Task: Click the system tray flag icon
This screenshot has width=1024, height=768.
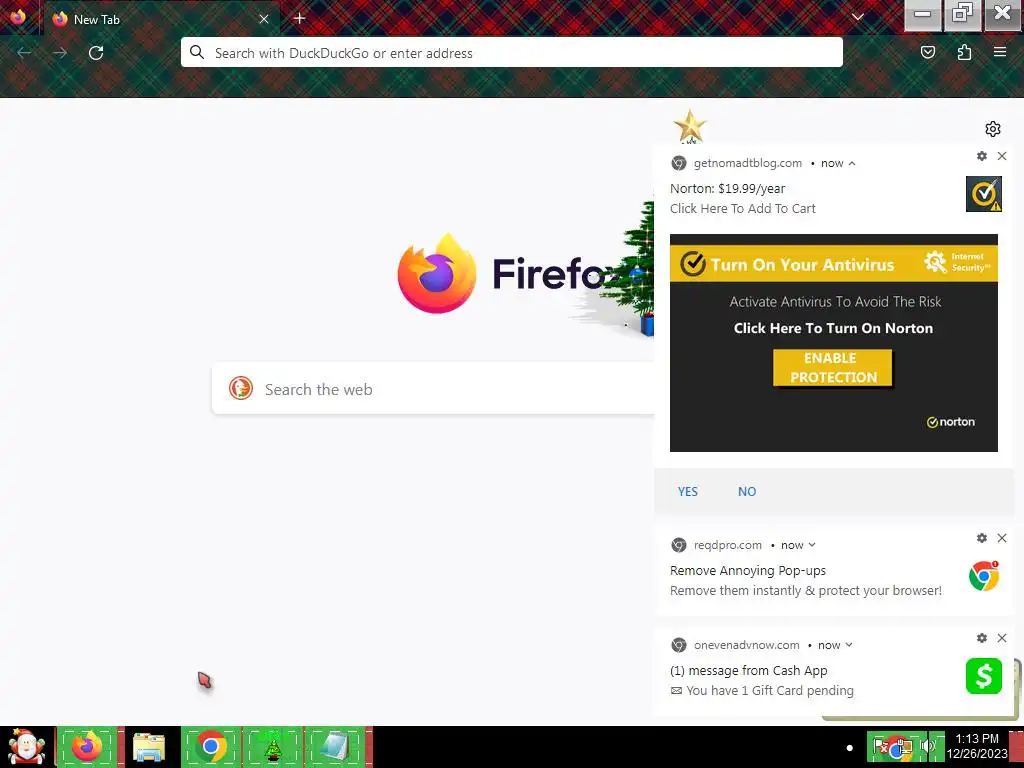Action: tap(879, 745)
